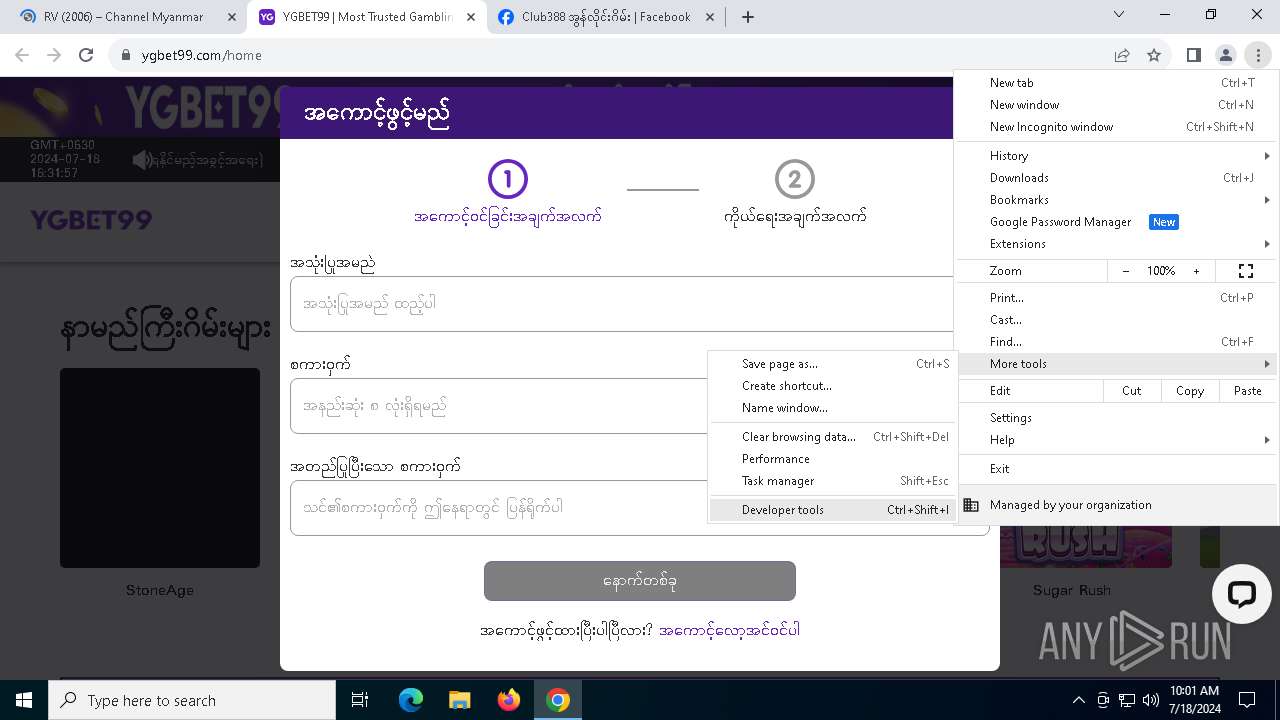The height and width of the screenshot is (720, 1280).
Task: Click step 2 circle in registration wizard
Action: coord(795,179)
